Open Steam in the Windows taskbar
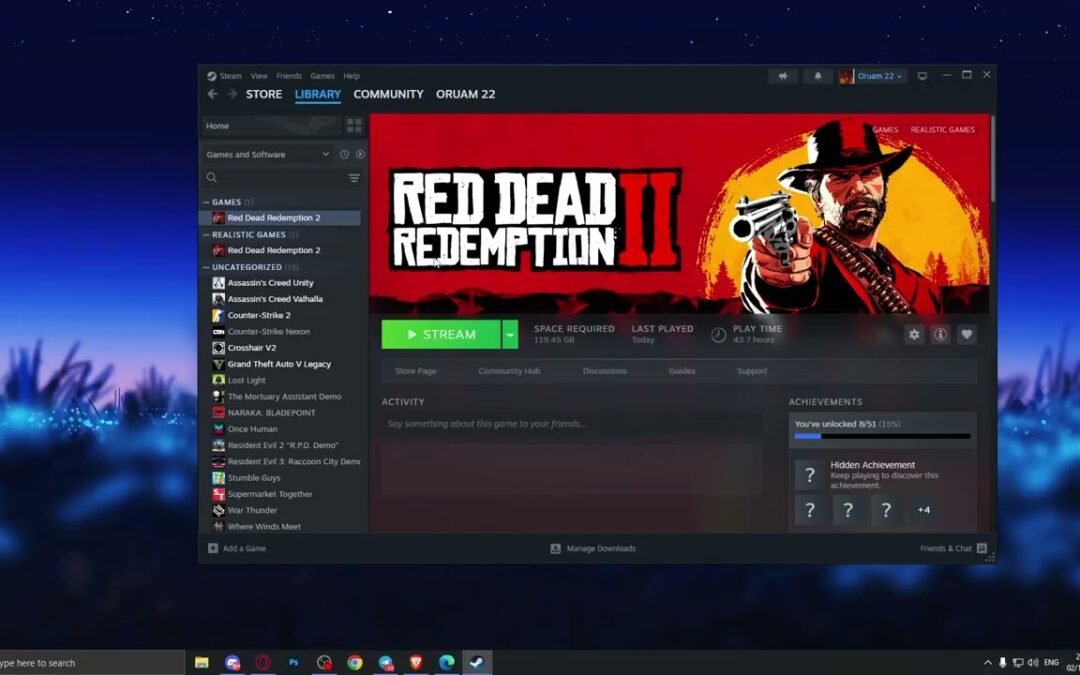 [x=477, y=662]
